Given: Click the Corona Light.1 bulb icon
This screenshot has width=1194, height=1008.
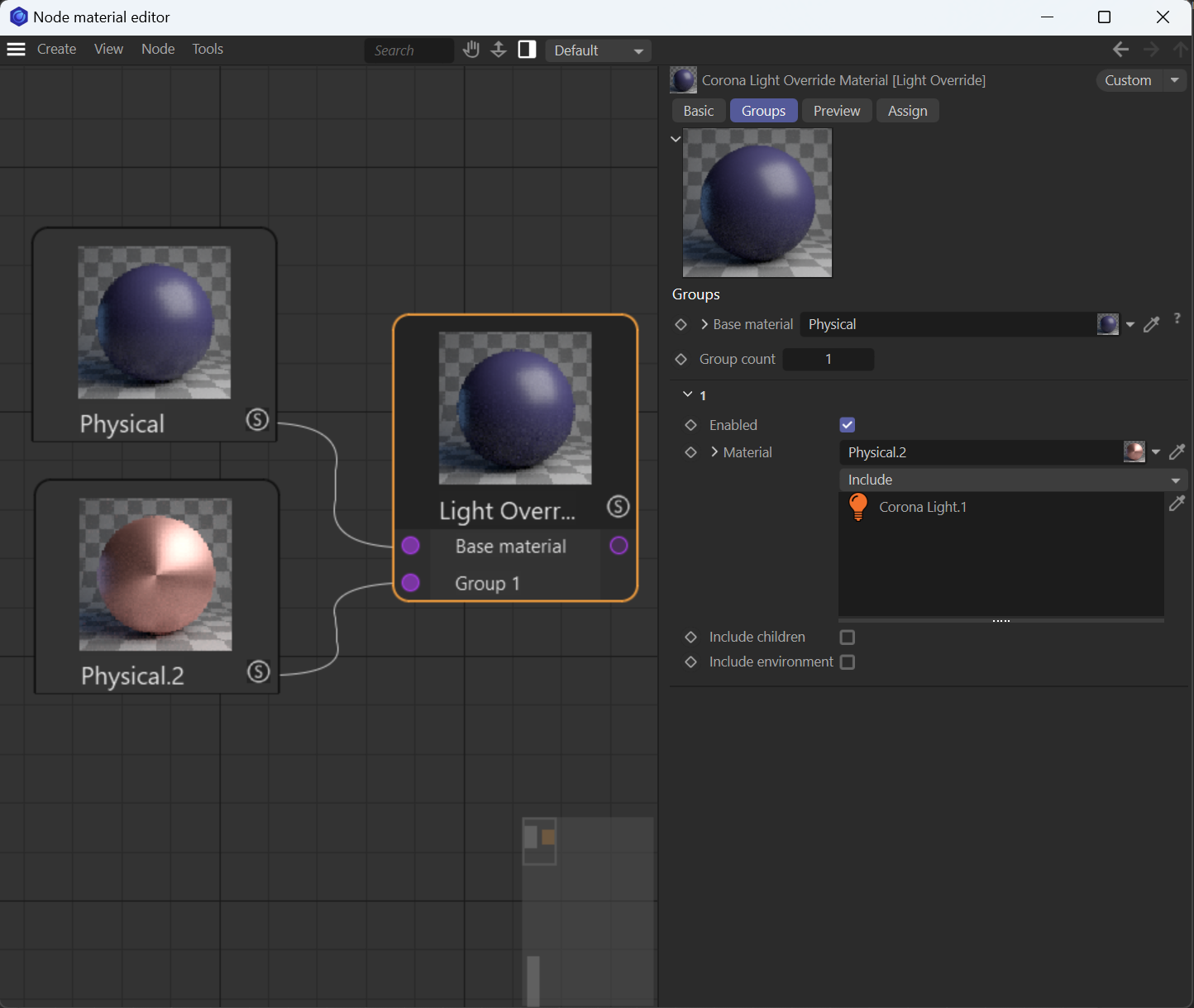Looking at the screenshot, I should click(858, 507).
